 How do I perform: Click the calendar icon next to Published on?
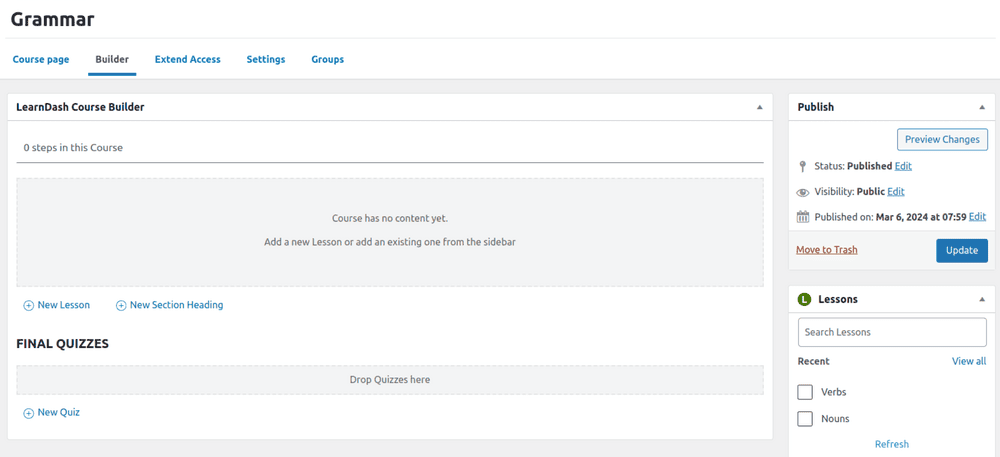(803, 217)
